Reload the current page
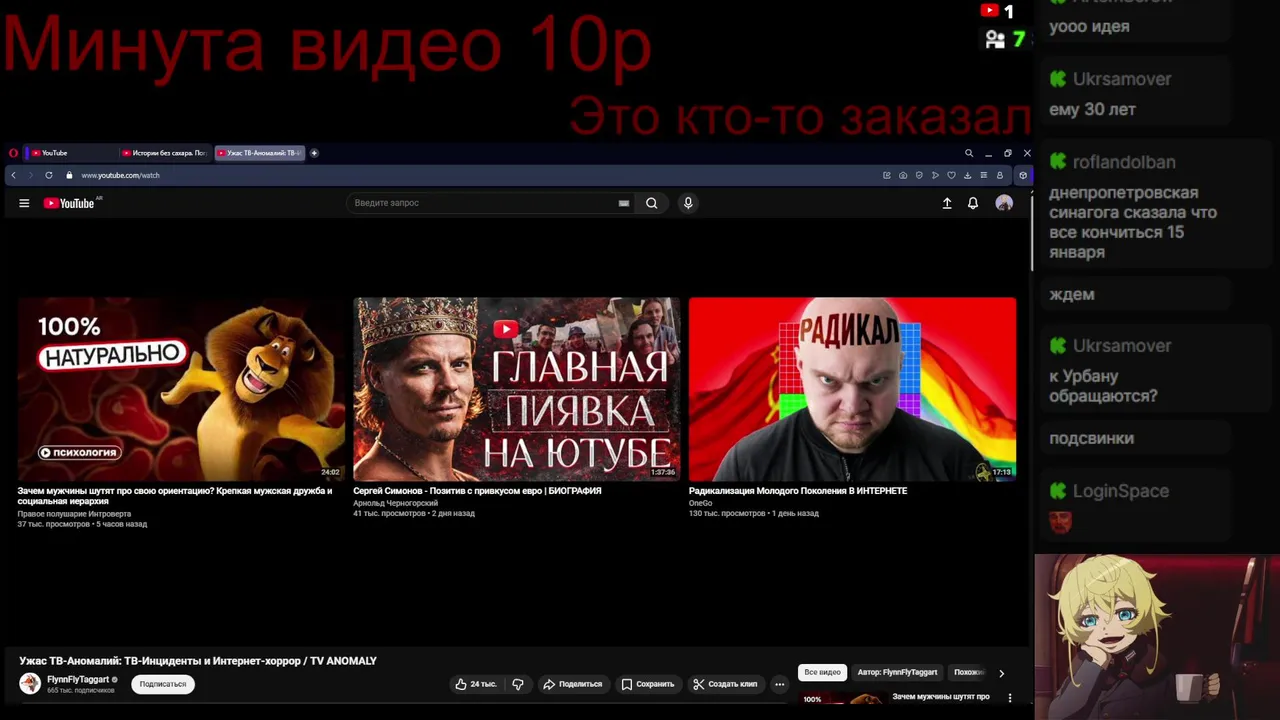1280x720 pixels. (48, 175)
